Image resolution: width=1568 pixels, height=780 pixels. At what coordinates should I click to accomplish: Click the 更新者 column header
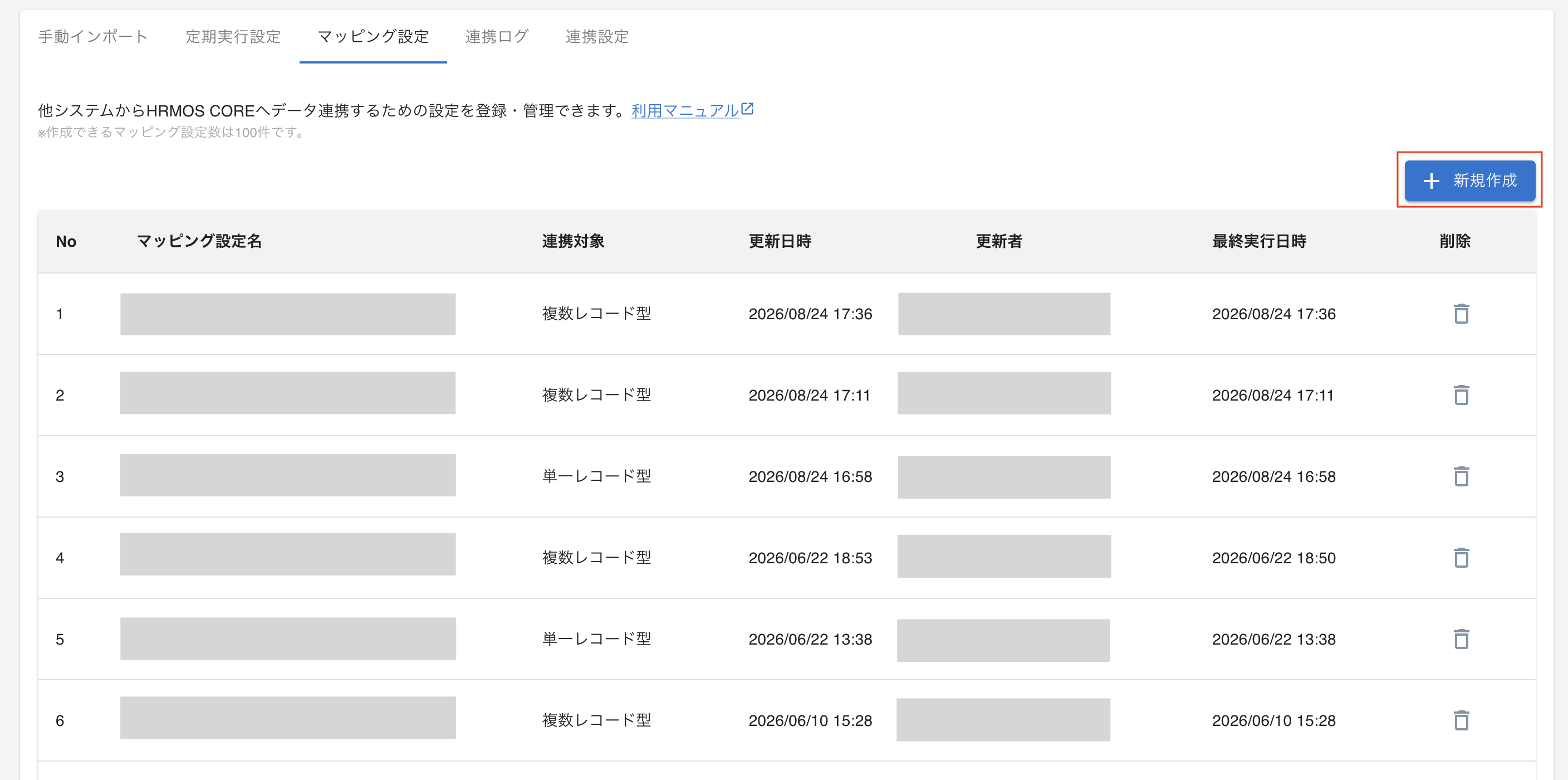click(x=999, y=241)
